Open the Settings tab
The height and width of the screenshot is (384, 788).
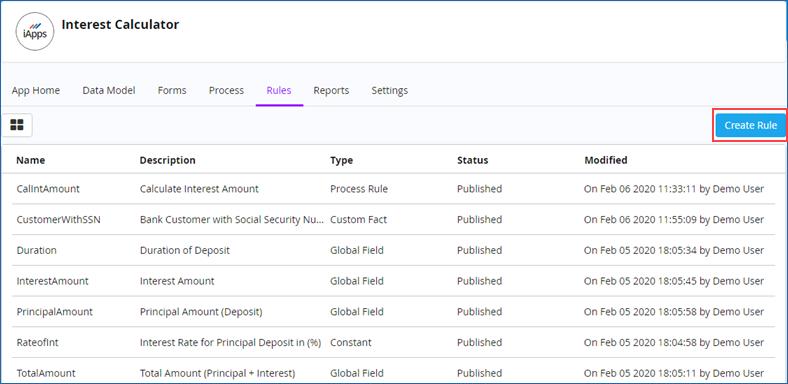point(389,90)
